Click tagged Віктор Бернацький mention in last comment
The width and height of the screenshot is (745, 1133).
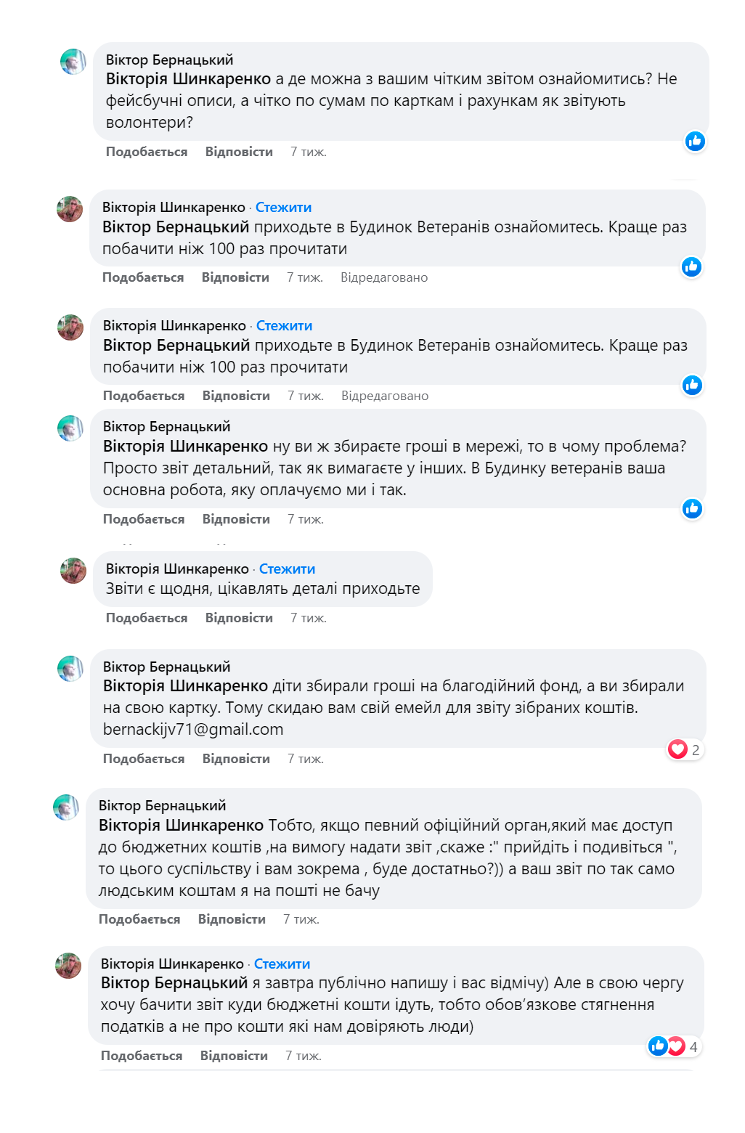[174, 983]
